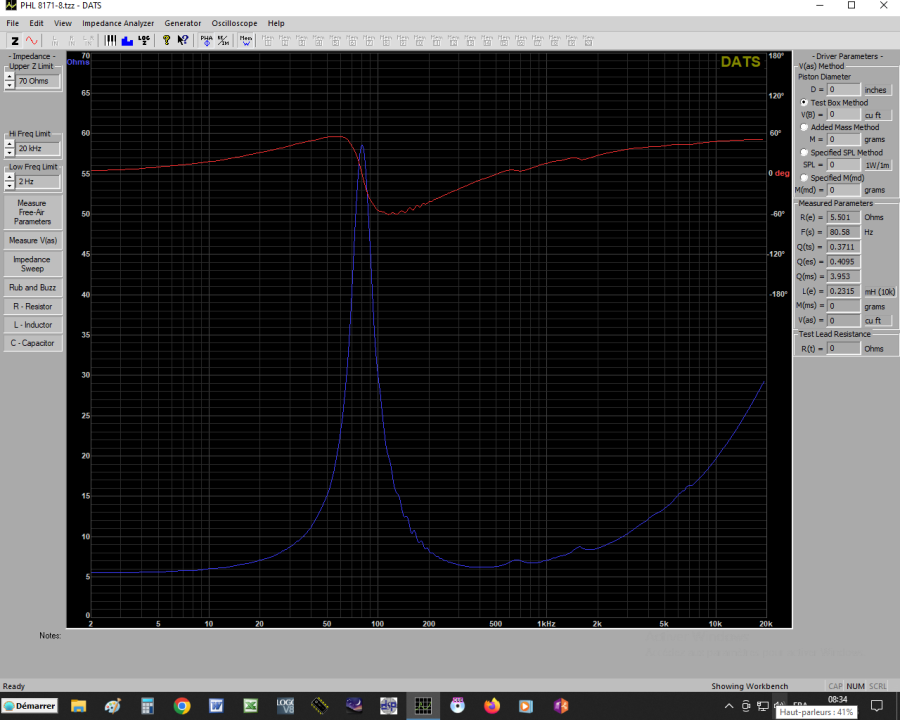Viewport: 900px width, 720px height.
Task: Increase the Upper Z Limit with up arrow
Action: click(10, 76)
